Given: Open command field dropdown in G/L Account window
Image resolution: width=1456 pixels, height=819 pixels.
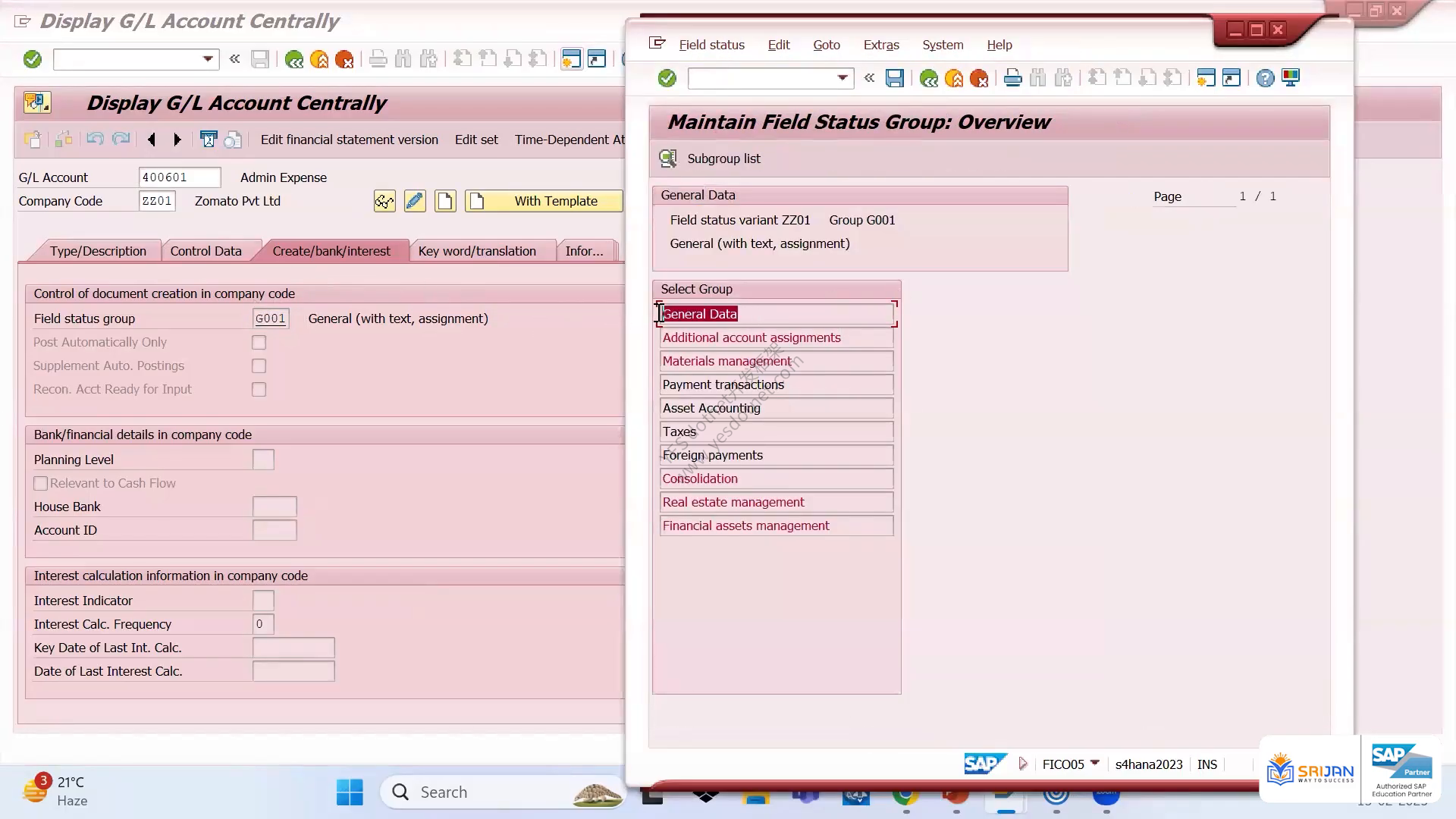Looking at the screenshot, I should click(x=208, y=59).
